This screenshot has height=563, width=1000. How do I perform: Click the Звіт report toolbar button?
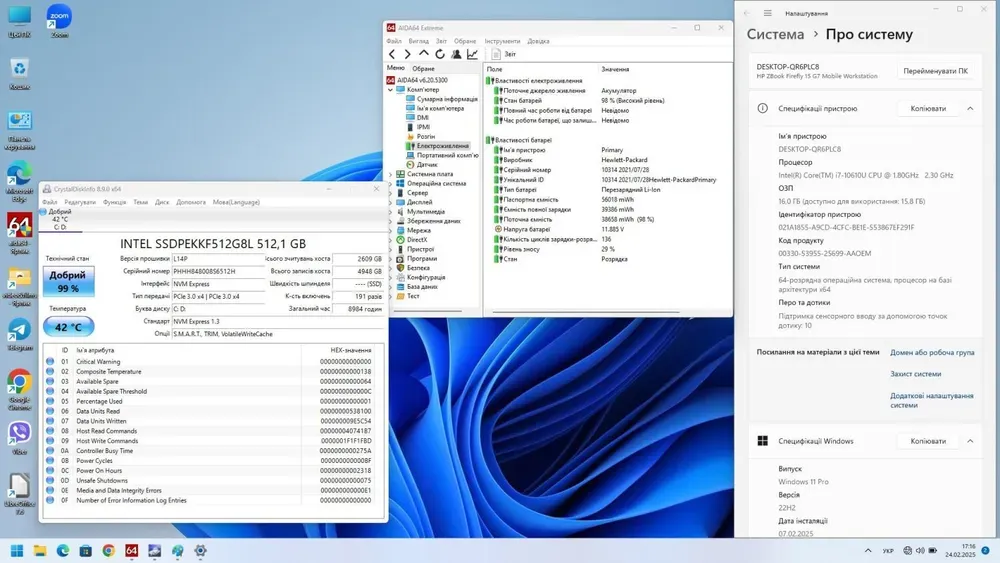pyautogui.click(x=502, y=54)
